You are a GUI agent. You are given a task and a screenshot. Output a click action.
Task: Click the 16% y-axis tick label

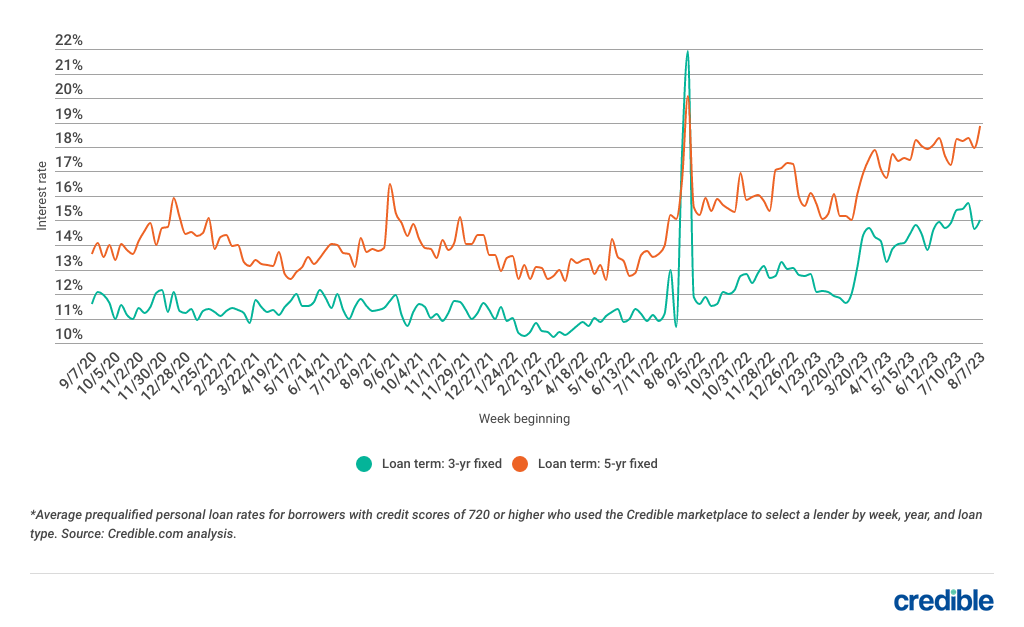[68, 188]
